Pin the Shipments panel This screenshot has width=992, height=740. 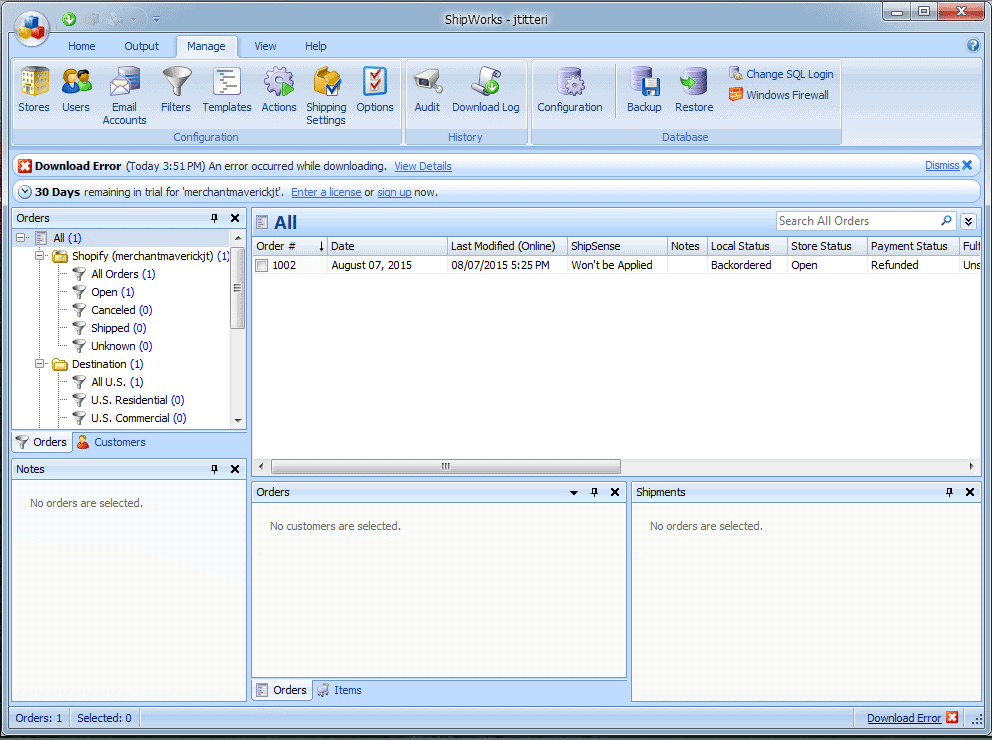[x=949, y=492]
